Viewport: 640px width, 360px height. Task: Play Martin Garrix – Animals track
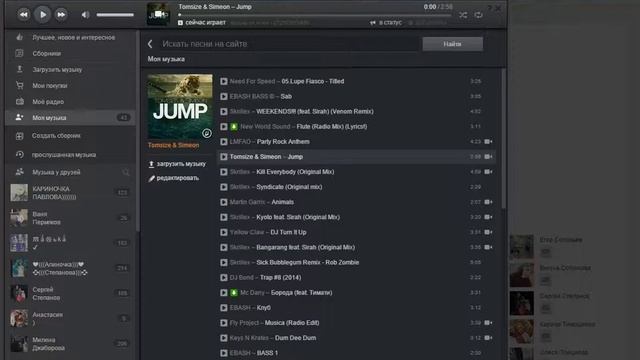tap(224, 202)
